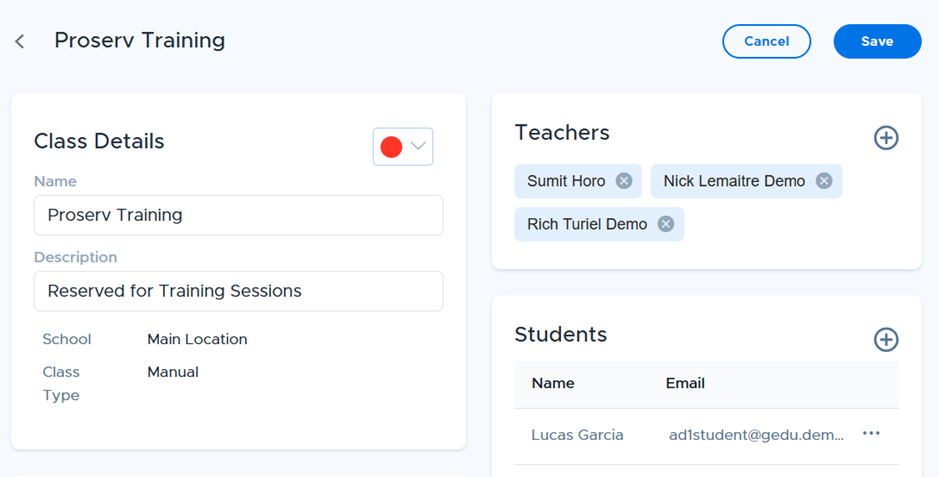The width and height of the screenshot is (939, 477).
Task: Click the student email ad1student@gedu
Action: (756, 435)
